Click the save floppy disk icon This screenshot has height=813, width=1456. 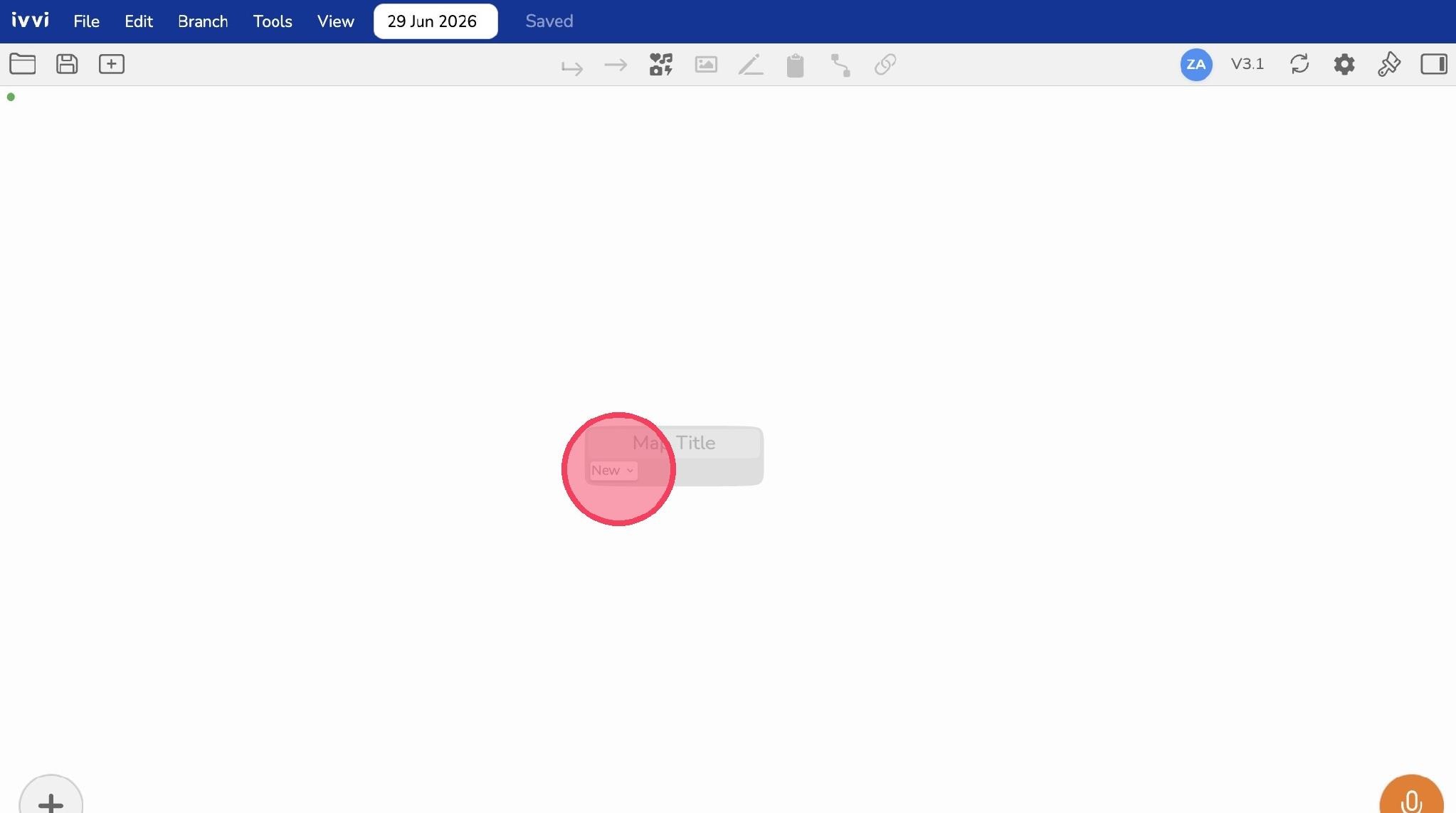67,64
